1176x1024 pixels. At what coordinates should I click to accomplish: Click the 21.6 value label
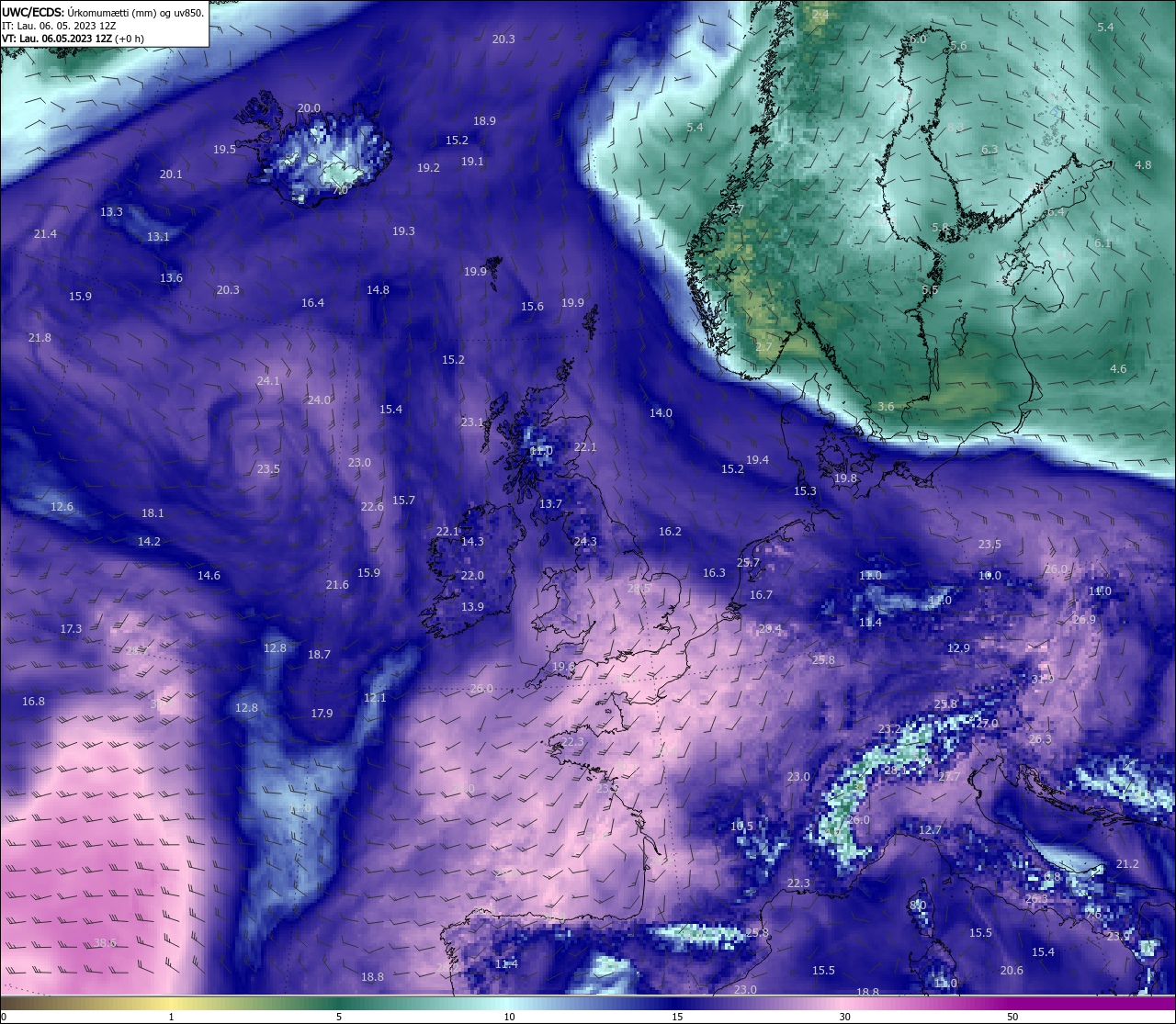(337, 584)
